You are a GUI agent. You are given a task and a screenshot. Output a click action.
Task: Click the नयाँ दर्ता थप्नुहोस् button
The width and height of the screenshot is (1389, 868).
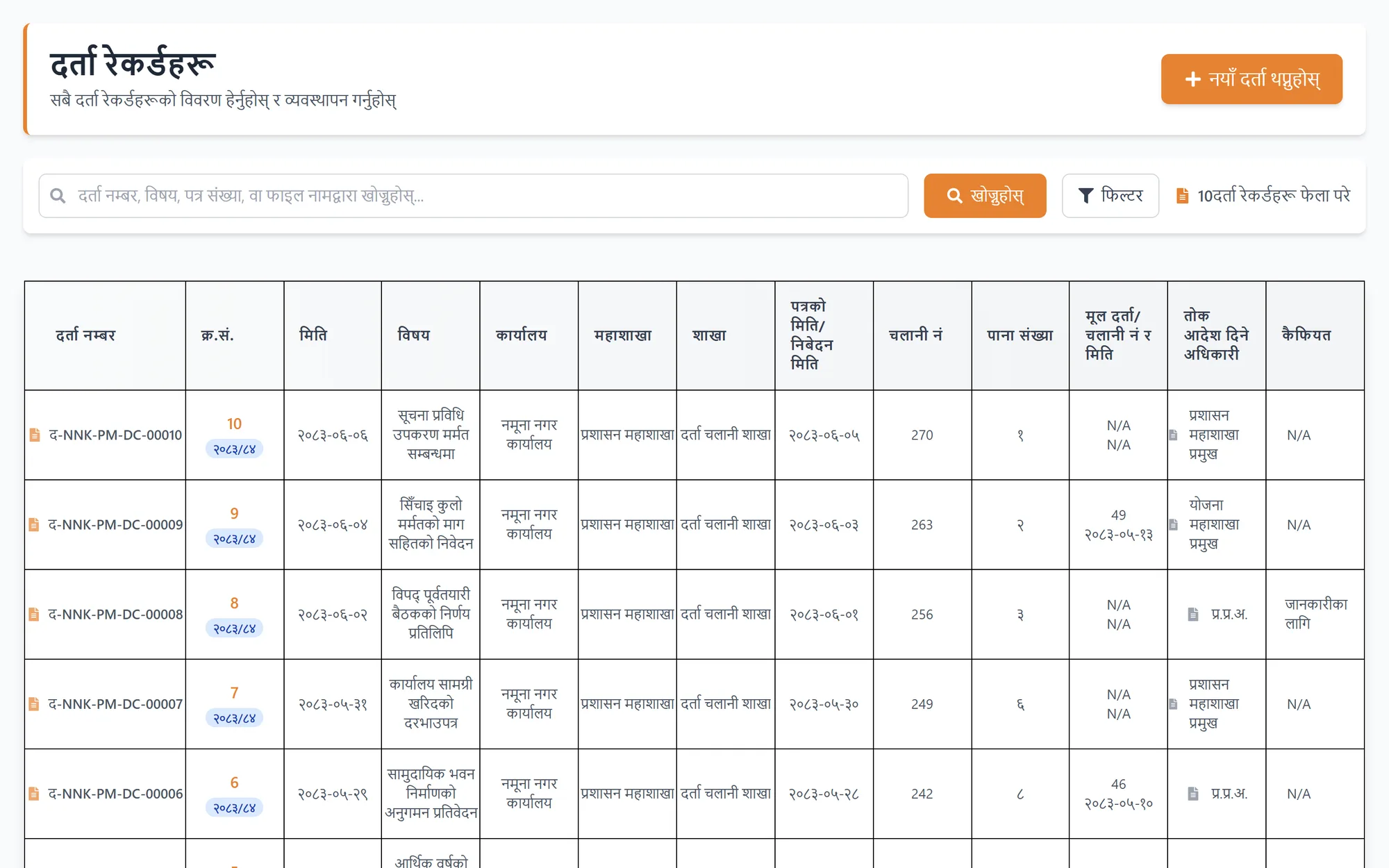[1251, 79]
